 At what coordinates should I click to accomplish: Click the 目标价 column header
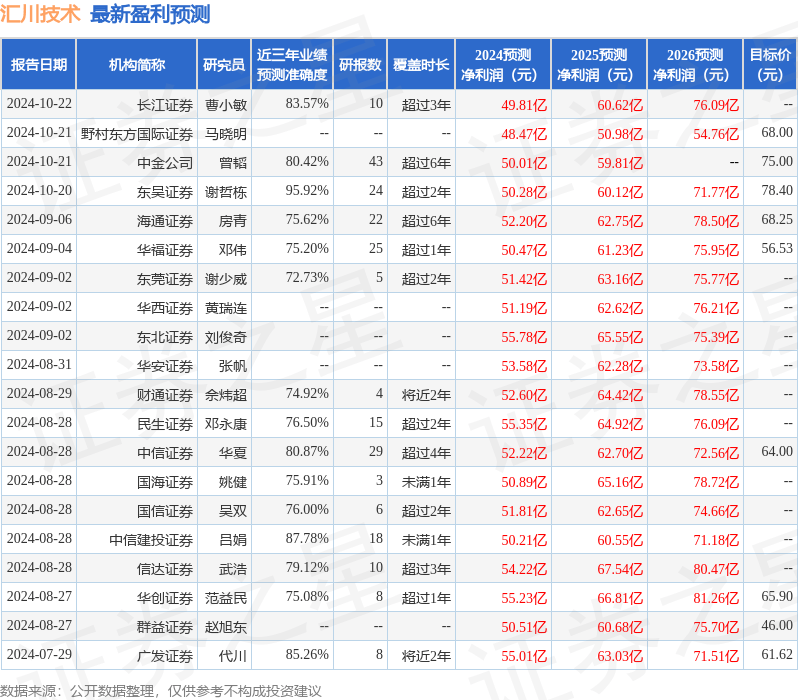tap(771, 65)
